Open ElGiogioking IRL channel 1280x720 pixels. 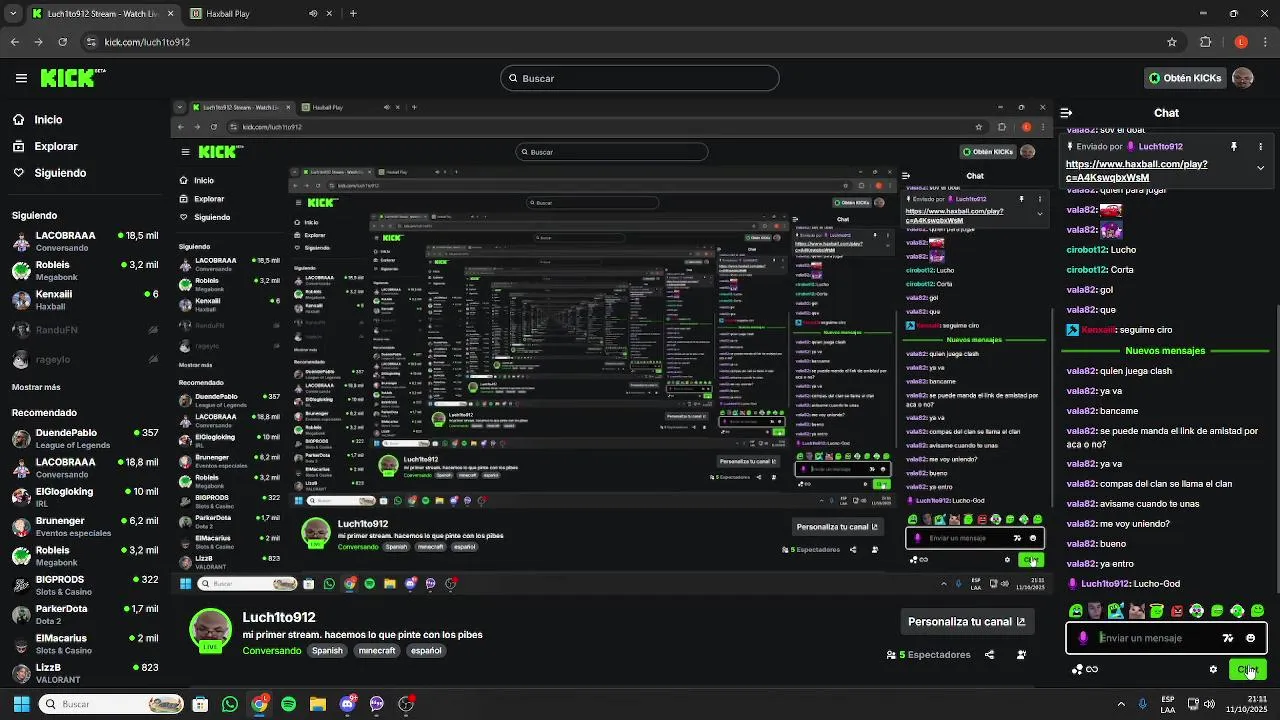tap(84, 497)
